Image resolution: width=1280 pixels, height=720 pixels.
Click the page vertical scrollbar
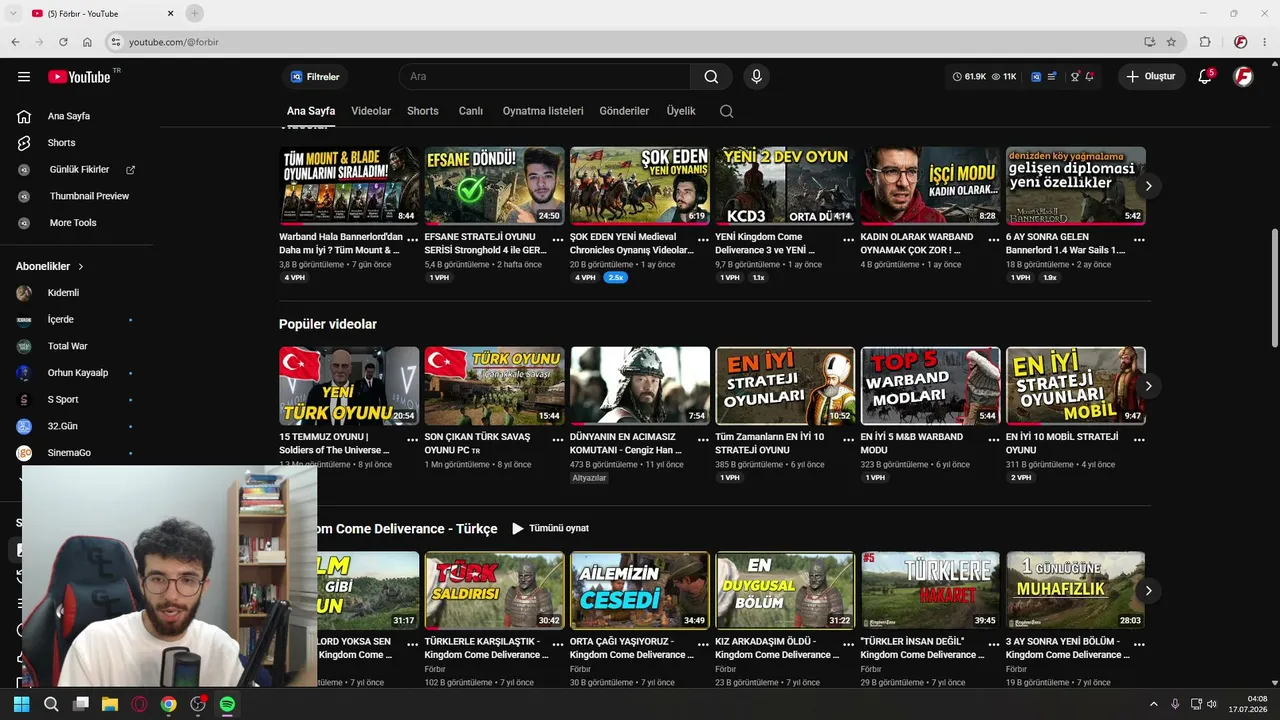(x=1274, y=288)
